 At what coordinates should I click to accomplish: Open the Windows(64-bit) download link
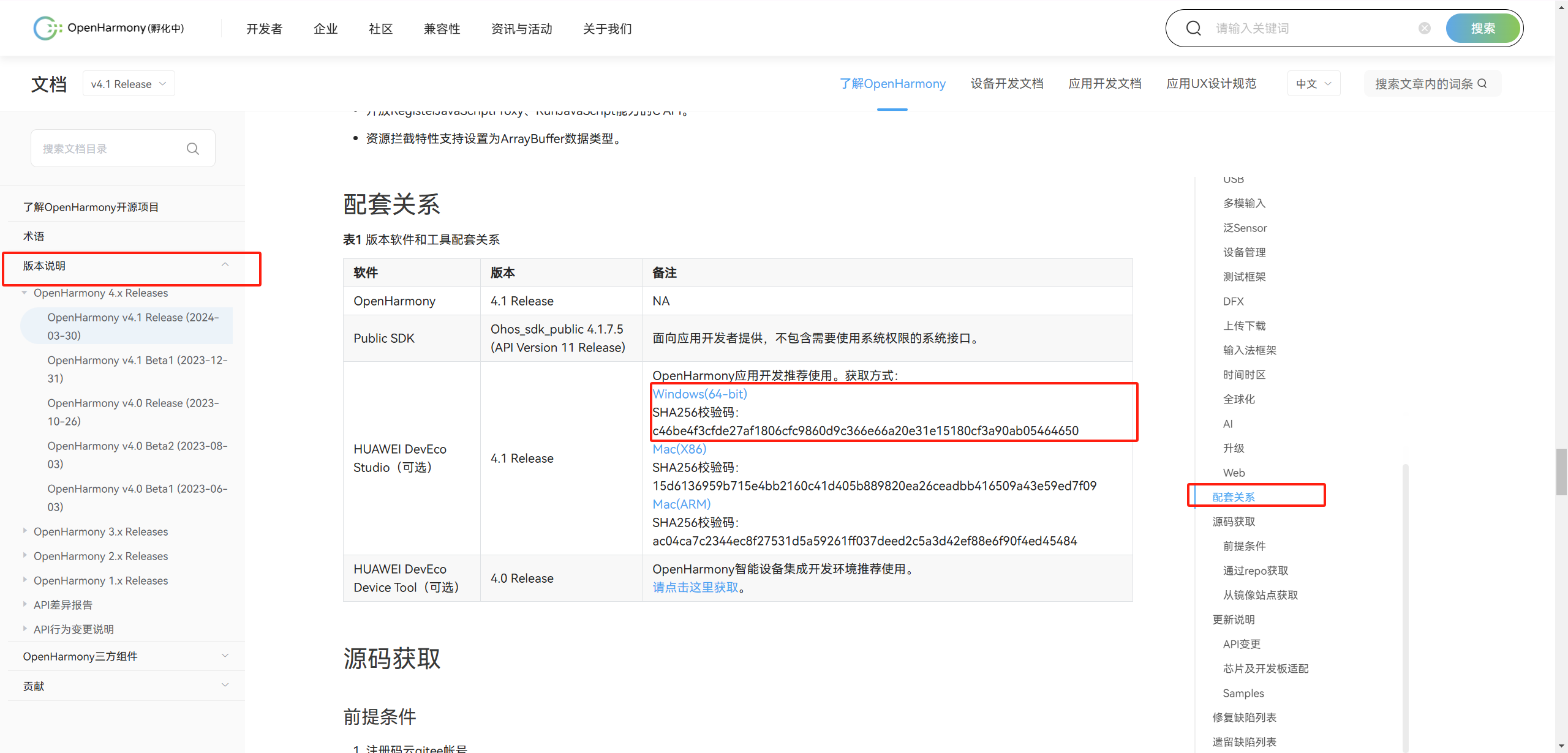(x=699, y=394)
